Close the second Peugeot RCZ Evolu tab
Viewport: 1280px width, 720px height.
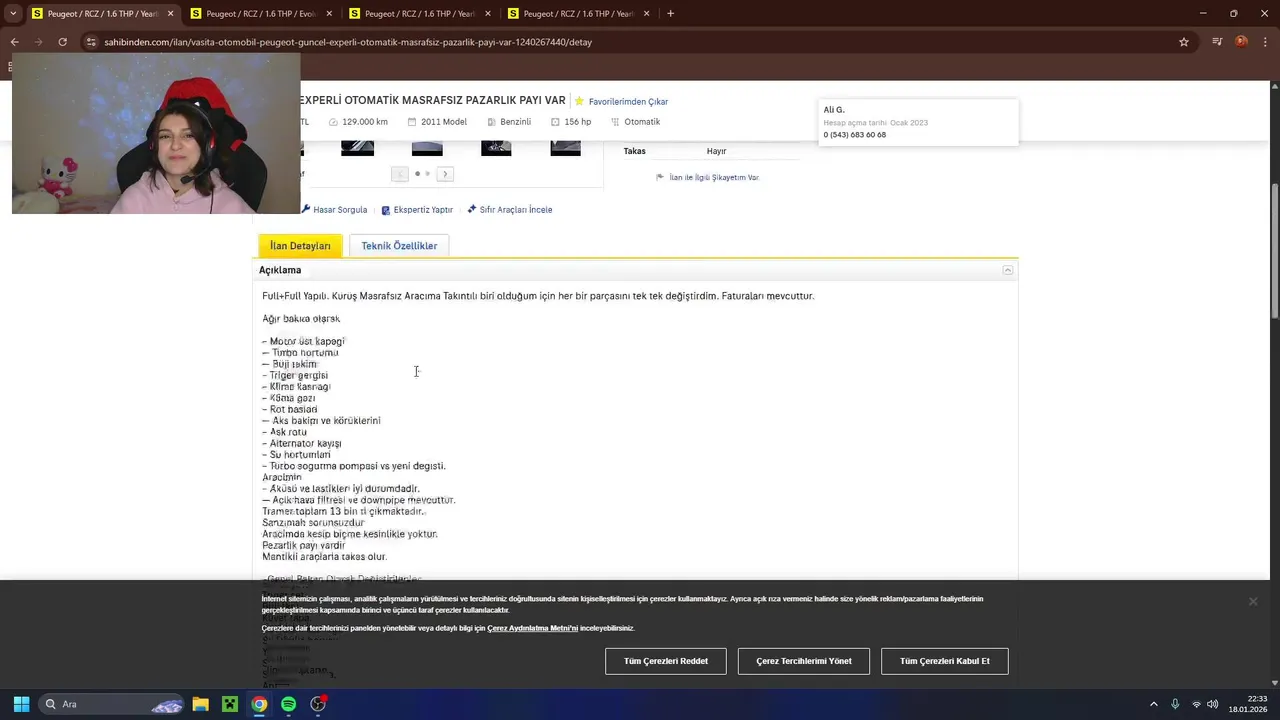329,14
